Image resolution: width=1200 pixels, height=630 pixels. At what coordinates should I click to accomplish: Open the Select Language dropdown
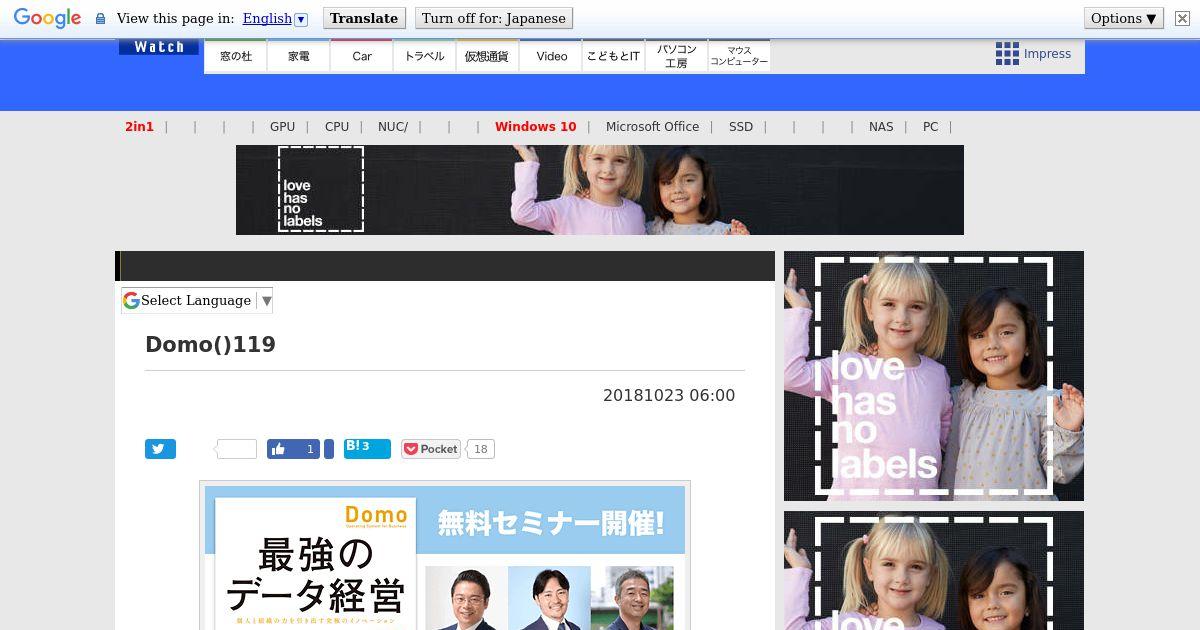(x=197, y=301)
